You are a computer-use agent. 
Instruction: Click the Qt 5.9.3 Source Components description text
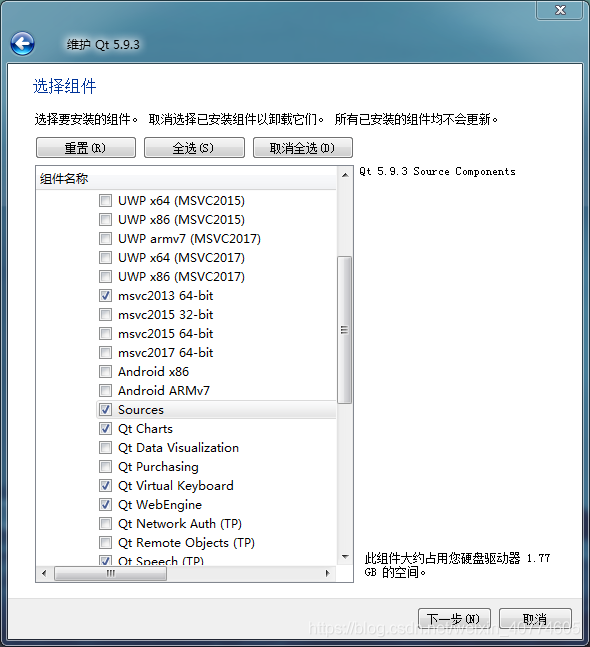(437, 172)
